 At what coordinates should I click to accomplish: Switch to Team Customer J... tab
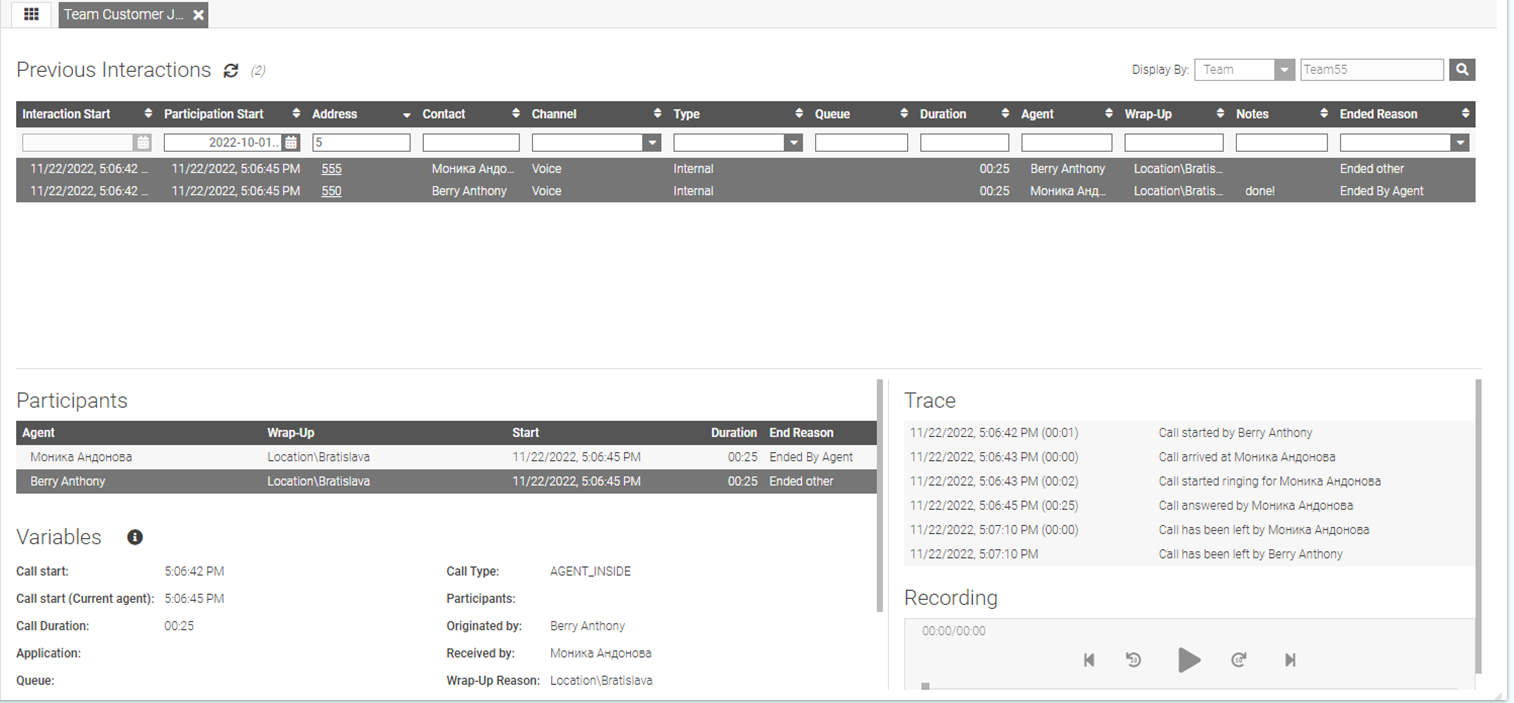123,15
